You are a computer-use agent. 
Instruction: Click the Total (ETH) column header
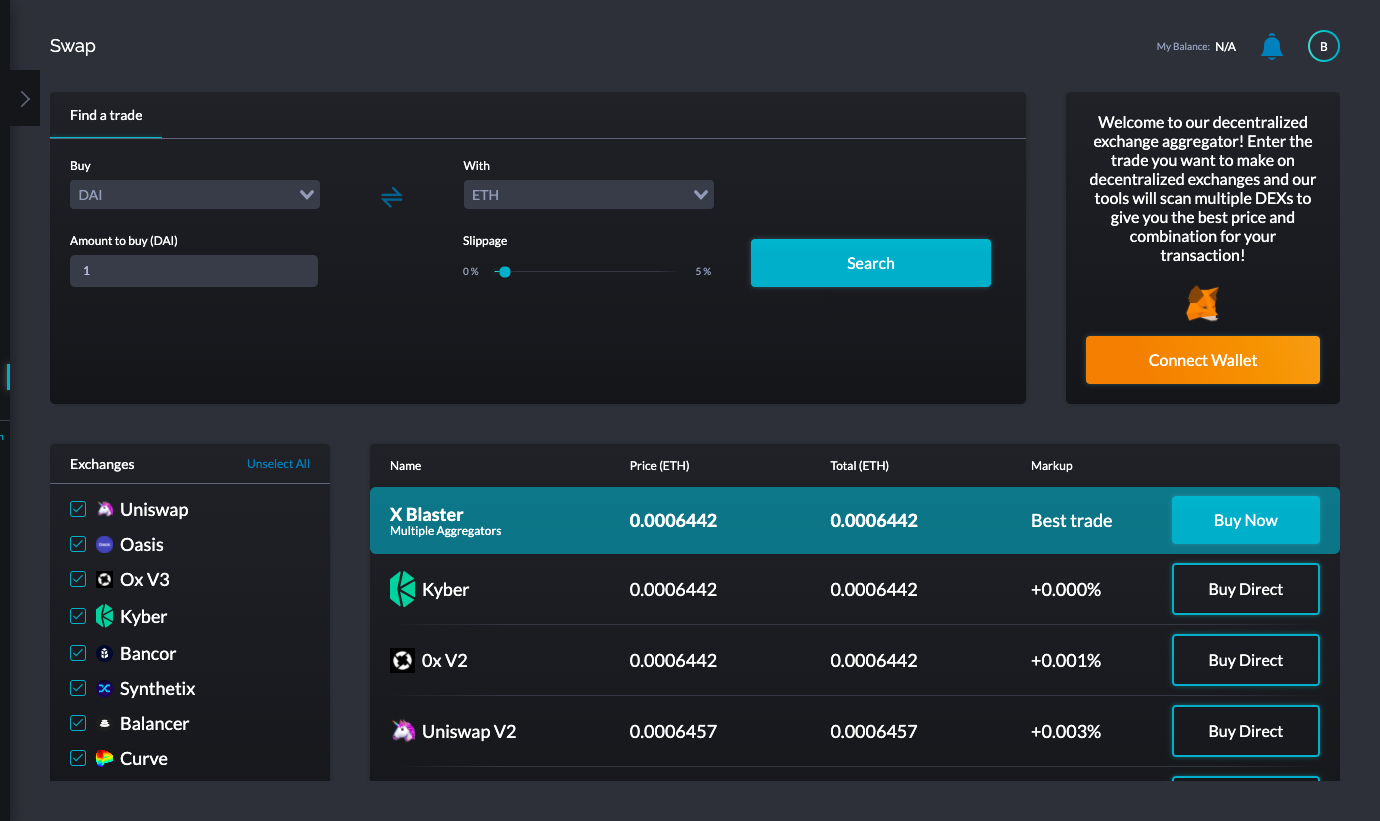pyautogui.click(x=860, y=466)
